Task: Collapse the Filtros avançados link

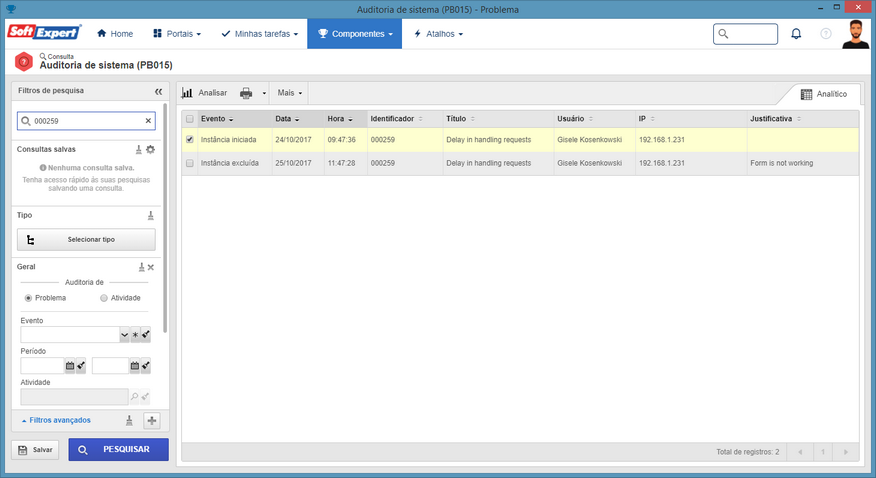Action: click(56, 420)
